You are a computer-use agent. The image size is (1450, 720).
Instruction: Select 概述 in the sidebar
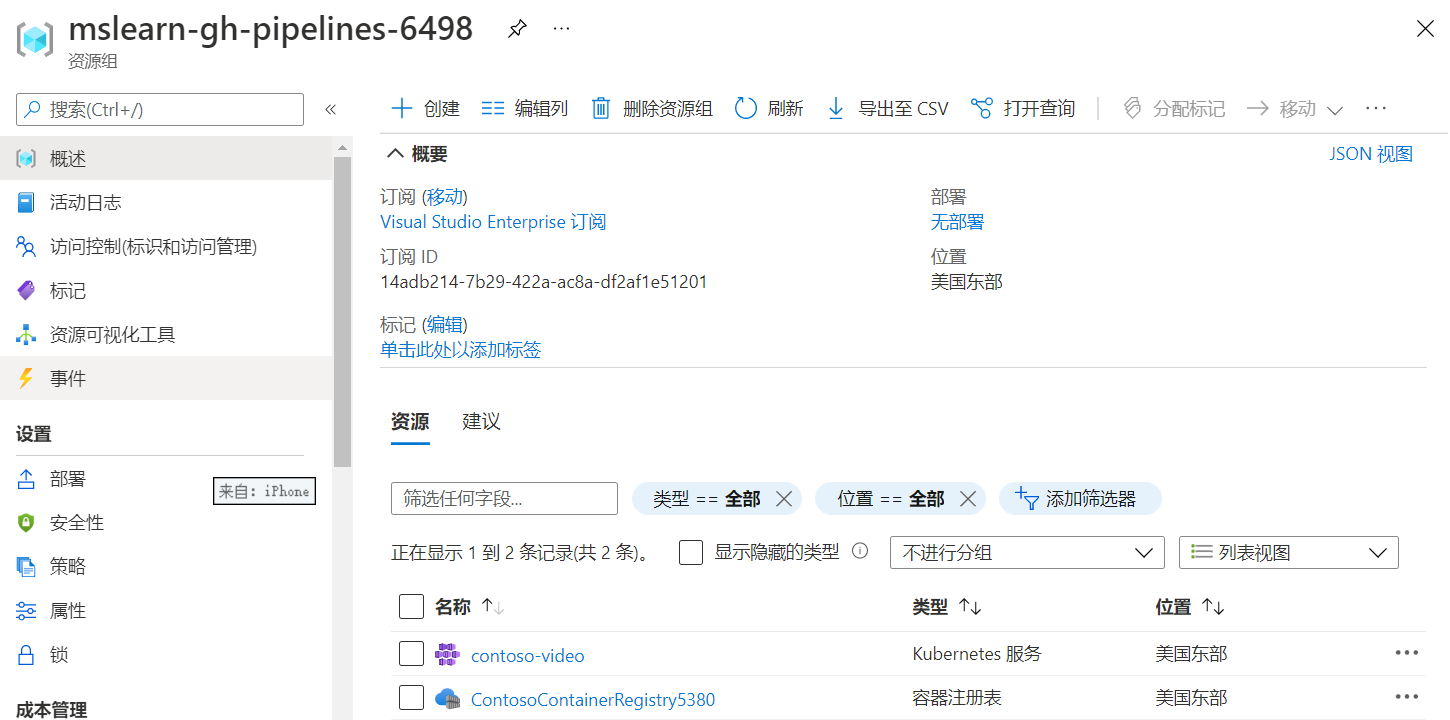click(166, 158)
